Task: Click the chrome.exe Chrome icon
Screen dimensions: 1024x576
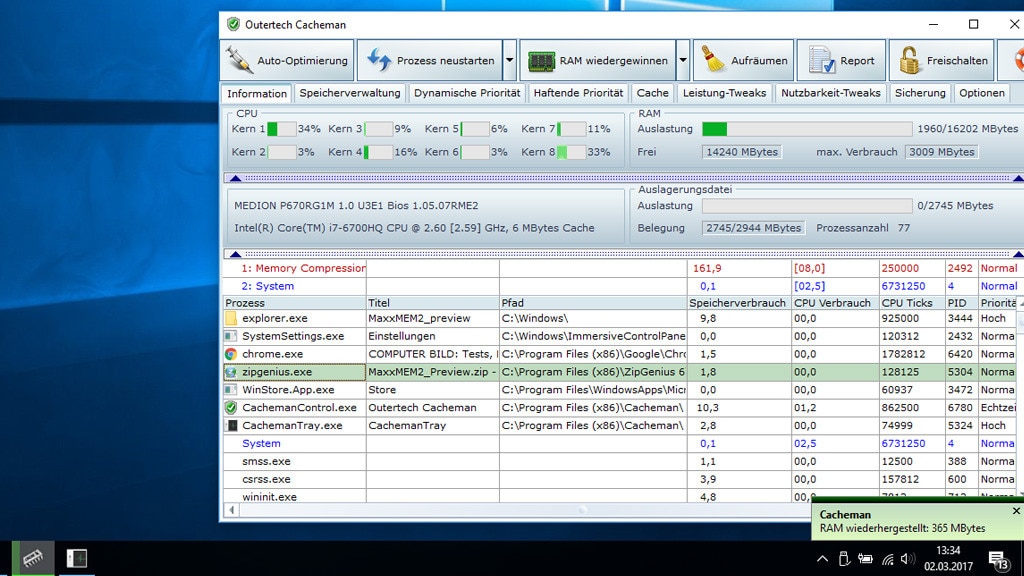Action: click(231, 354)
